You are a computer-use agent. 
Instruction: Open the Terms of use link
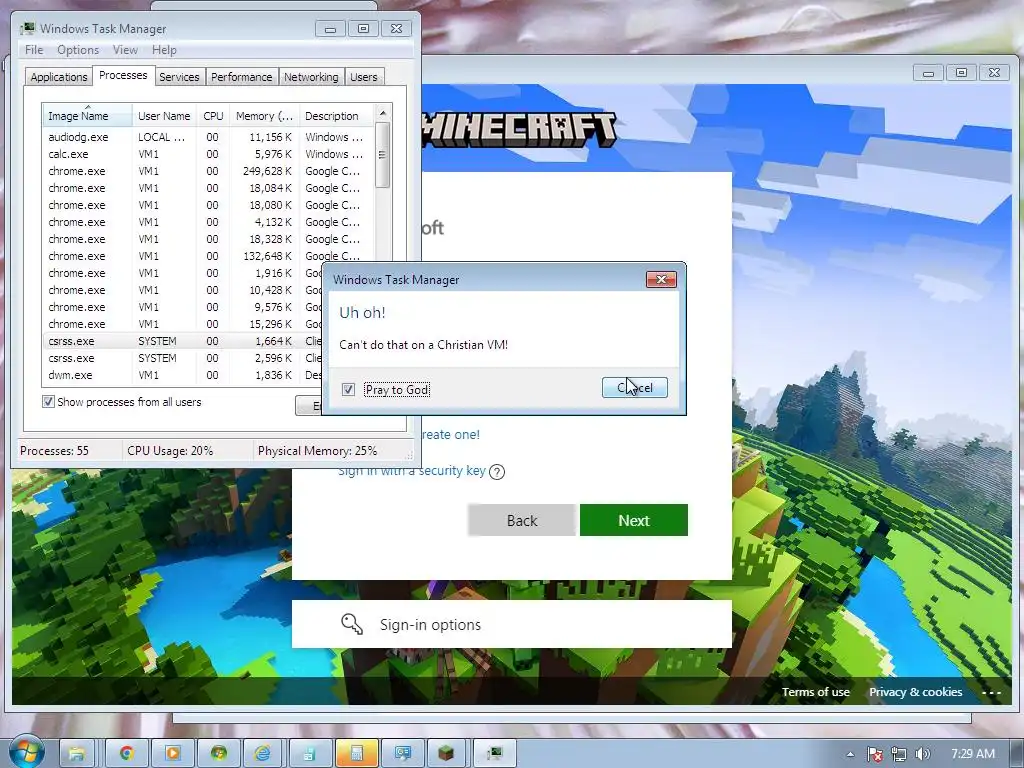click(816, 692)
